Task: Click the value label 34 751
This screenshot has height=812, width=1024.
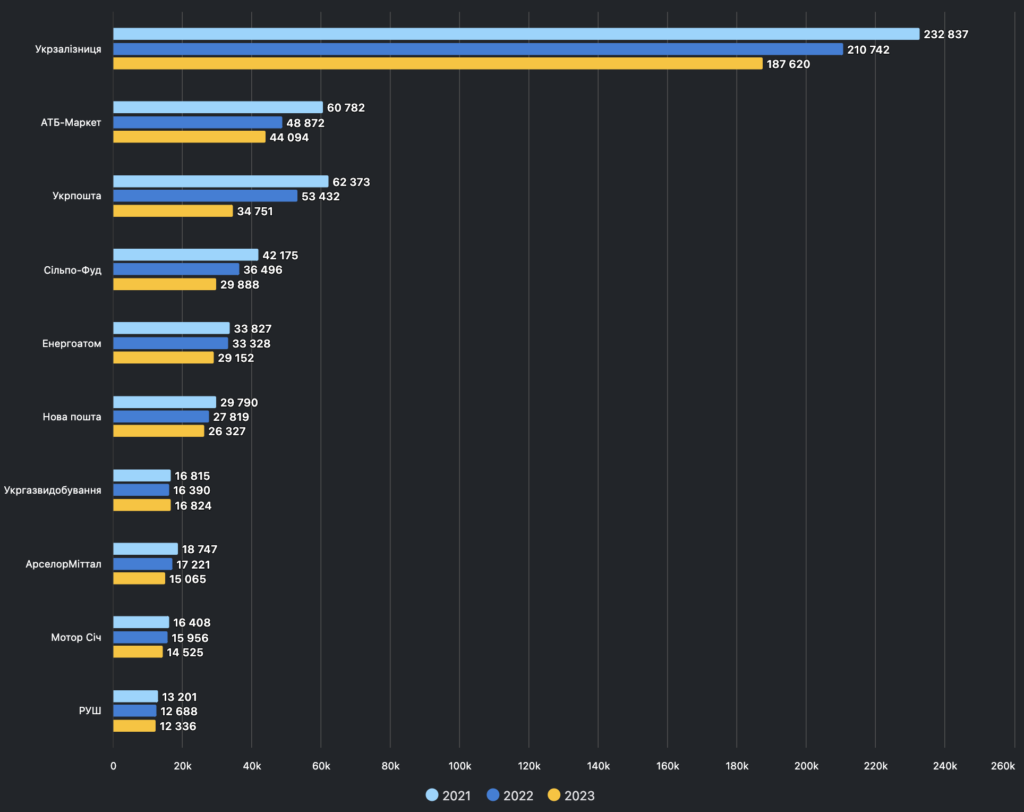Action: point(255,211)
